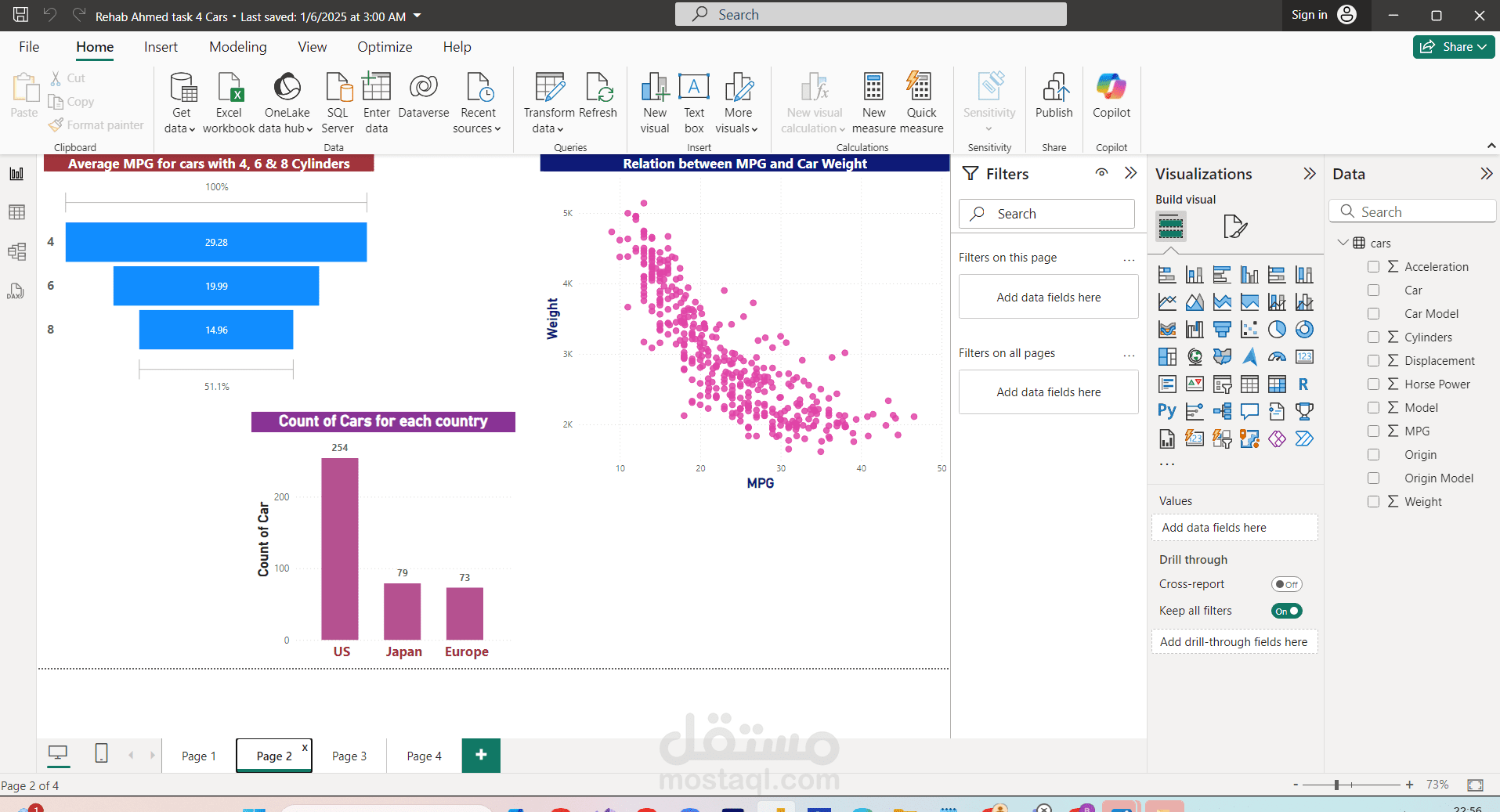Check the Cylinders field
Image resolution: width=1500 pixels, height=812 pixels.
[1373, 337]
